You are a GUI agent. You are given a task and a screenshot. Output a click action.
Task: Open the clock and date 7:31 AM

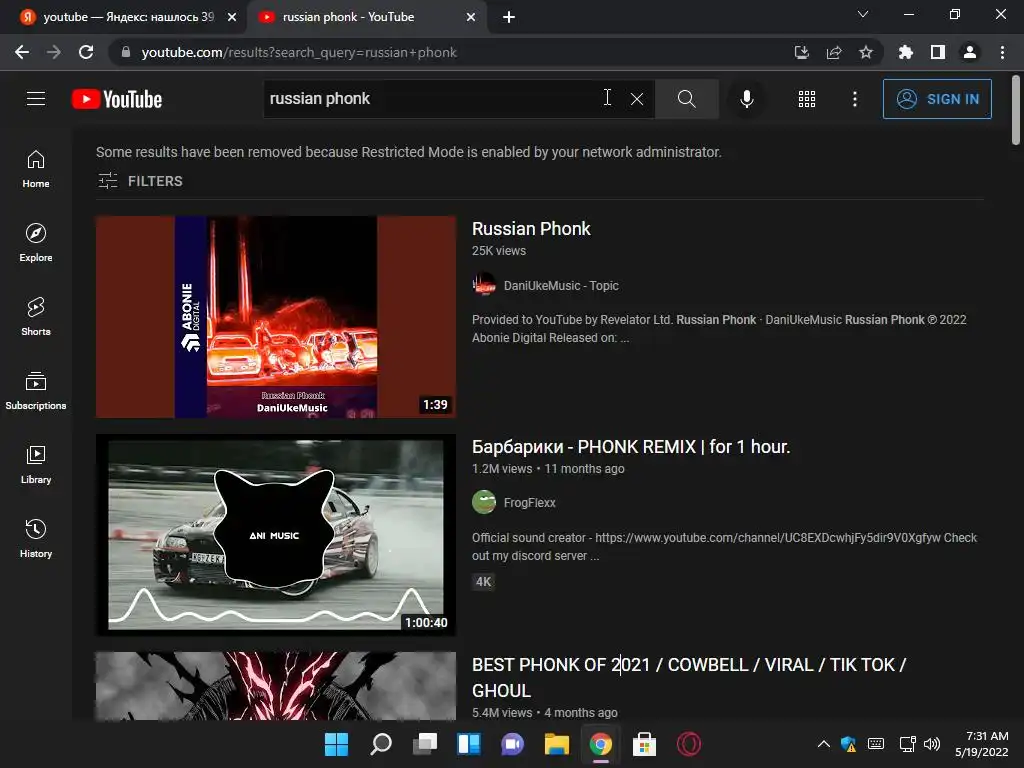click(982, 744)
